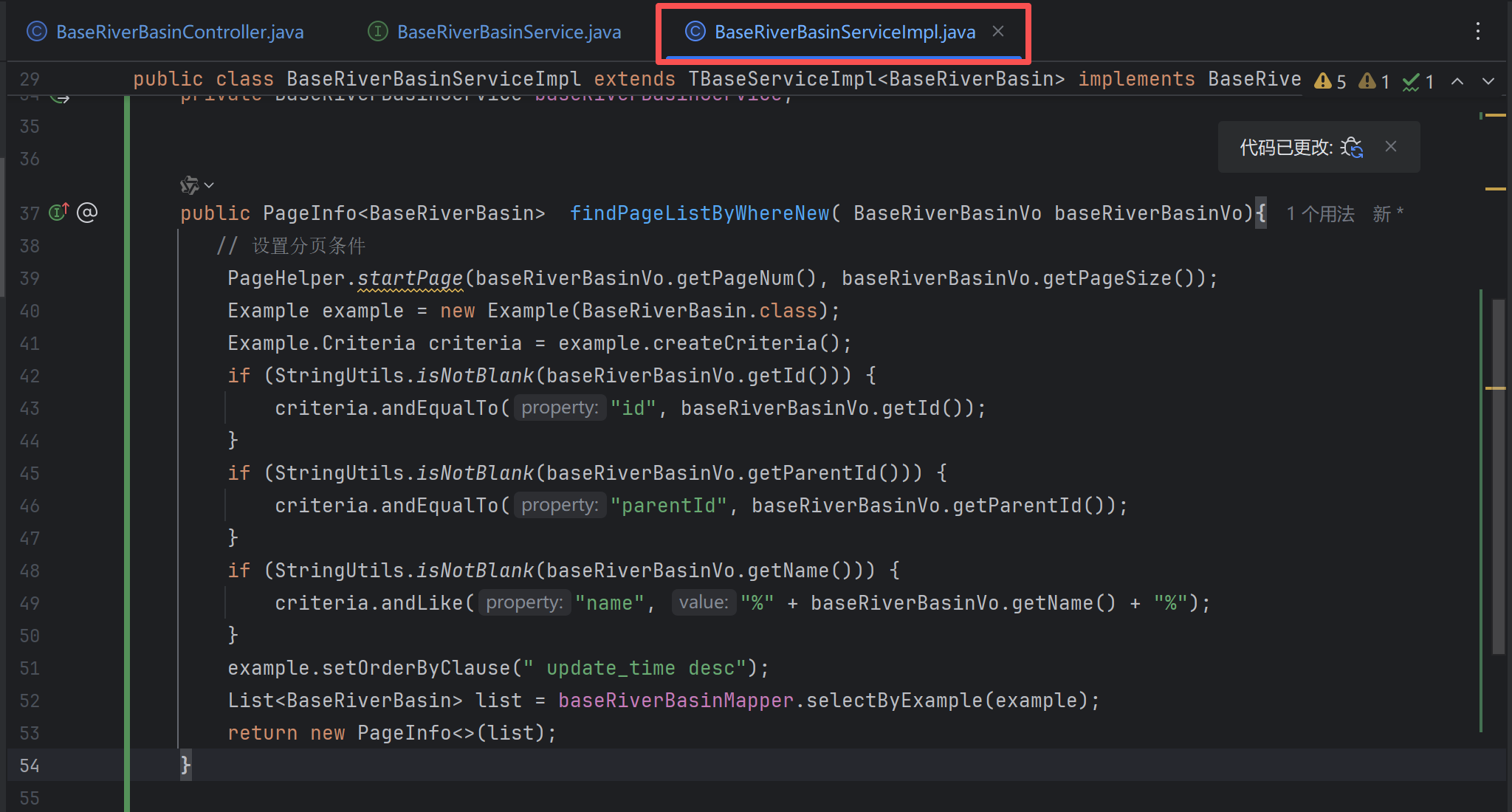Click the vertical editor scrollbar thumb
1512x812 pixels.
pyautogui.click(x=1499, y=475)
